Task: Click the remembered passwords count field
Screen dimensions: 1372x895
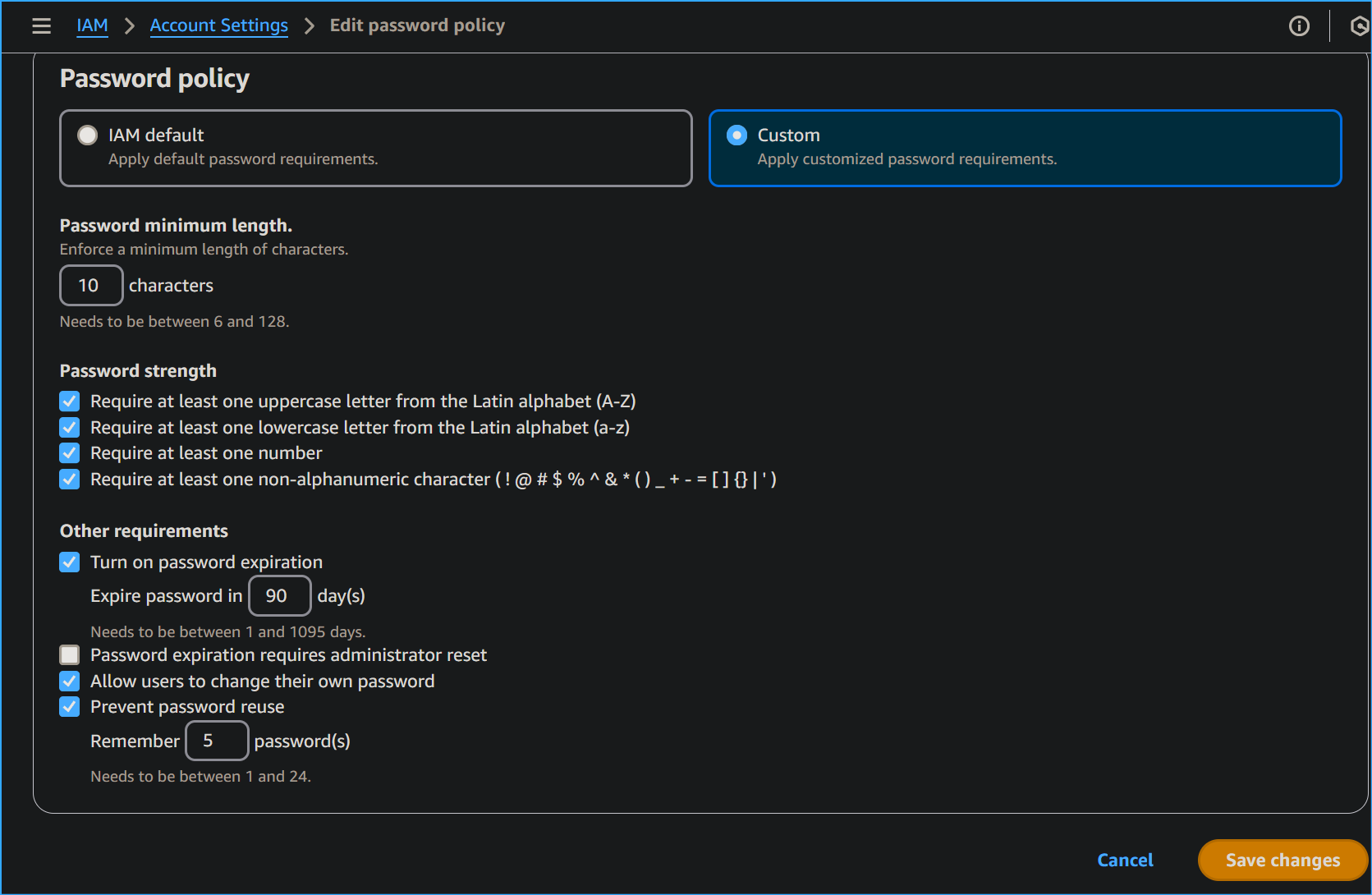Action: coord(217,740)
